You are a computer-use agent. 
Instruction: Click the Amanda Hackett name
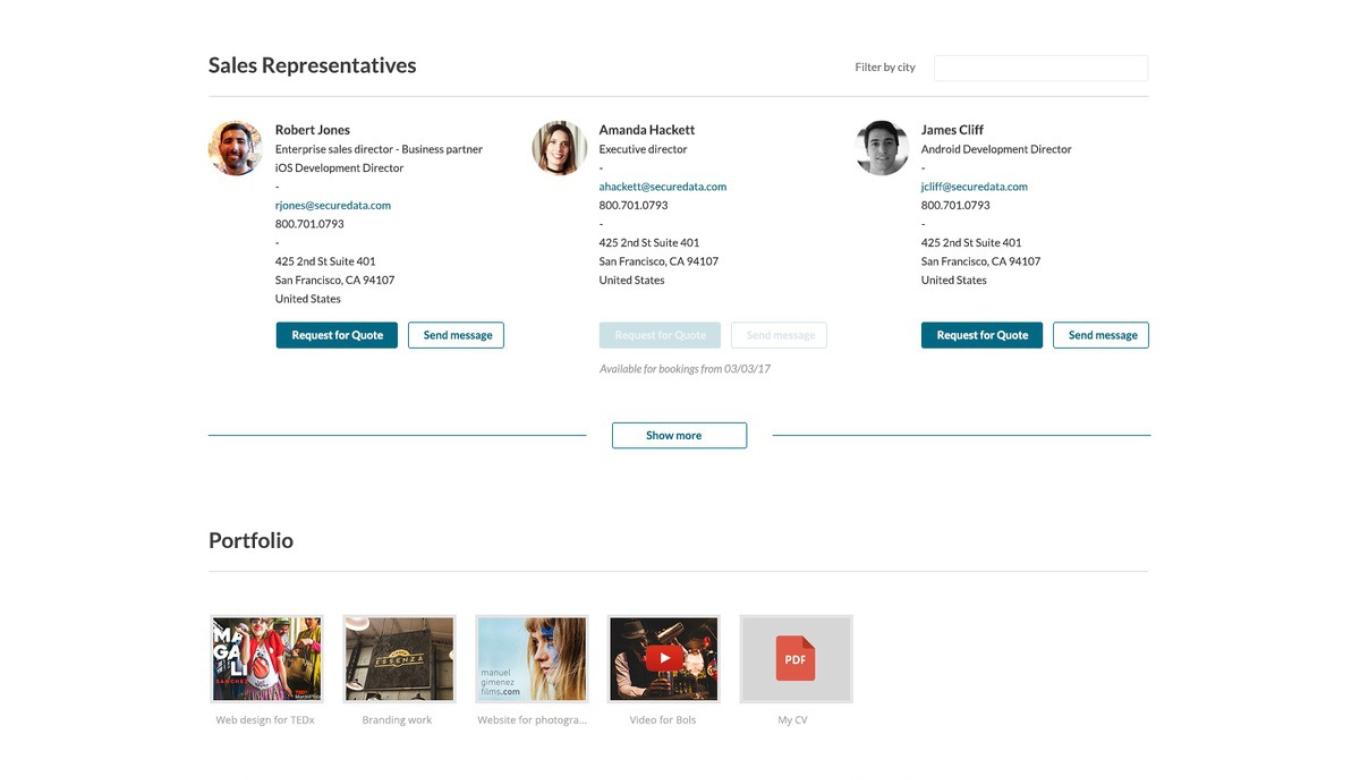click(647, 130)
